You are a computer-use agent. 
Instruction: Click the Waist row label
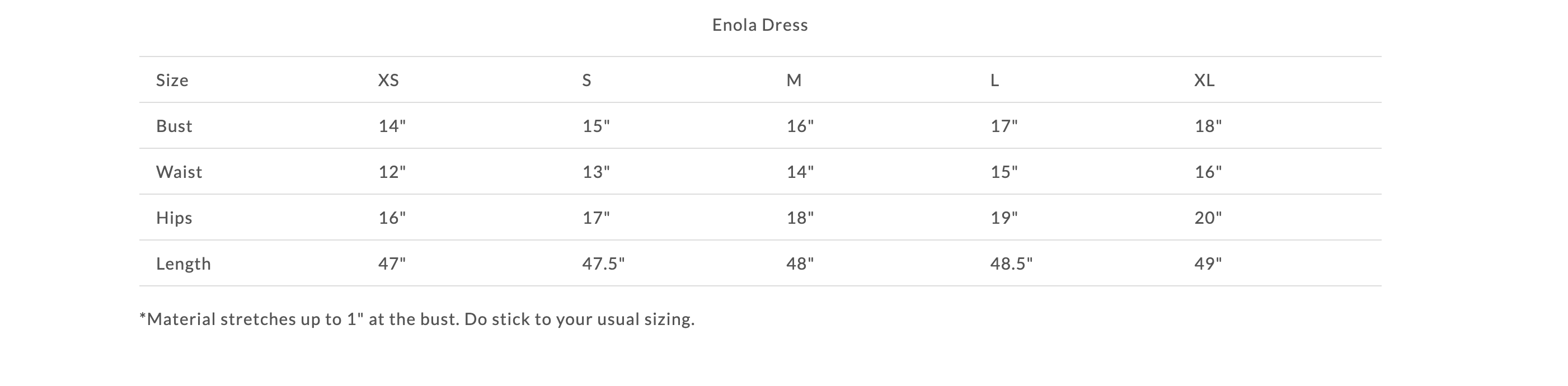[x=179, y=172]
